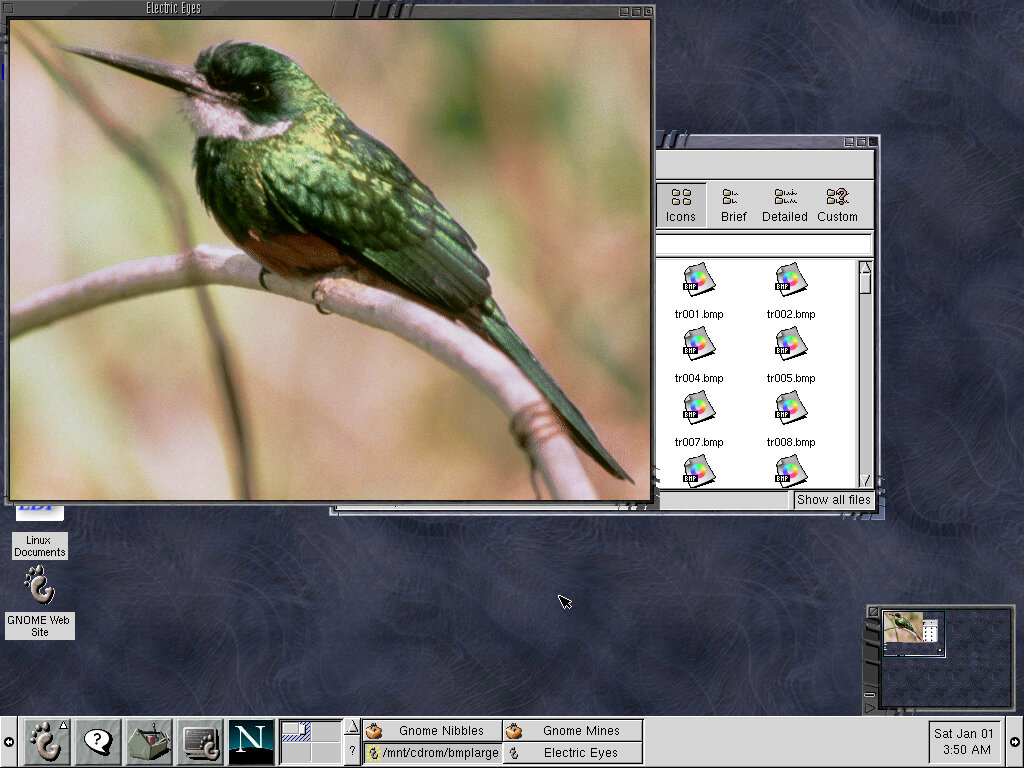Open the tr001.bmp file icon
Image resolution: width=1024 pixels, height=768 pixels.
(698, 282)
